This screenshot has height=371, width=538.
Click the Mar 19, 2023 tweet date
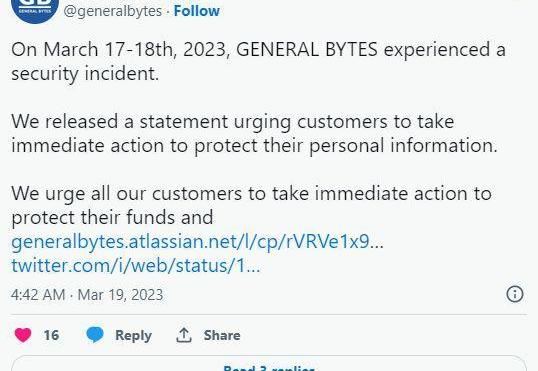point(120,295)
